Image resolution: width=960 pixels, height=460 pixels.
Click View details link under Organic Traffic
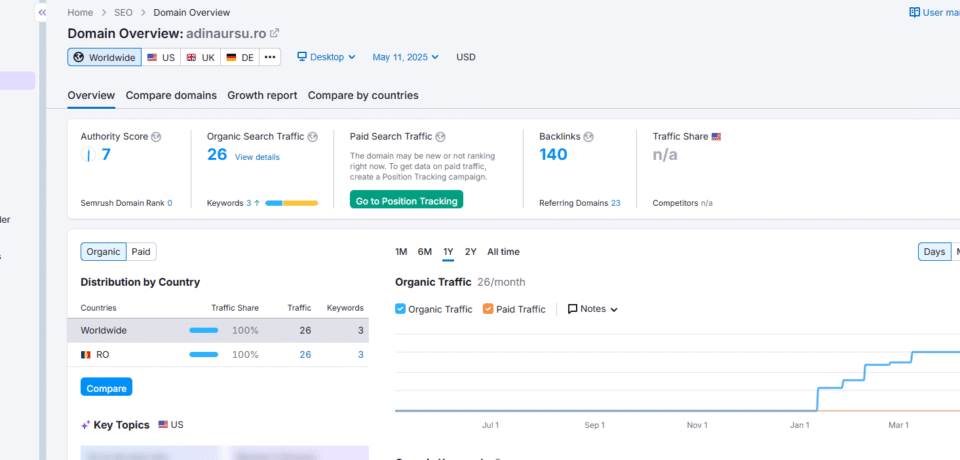click(257, 157)
